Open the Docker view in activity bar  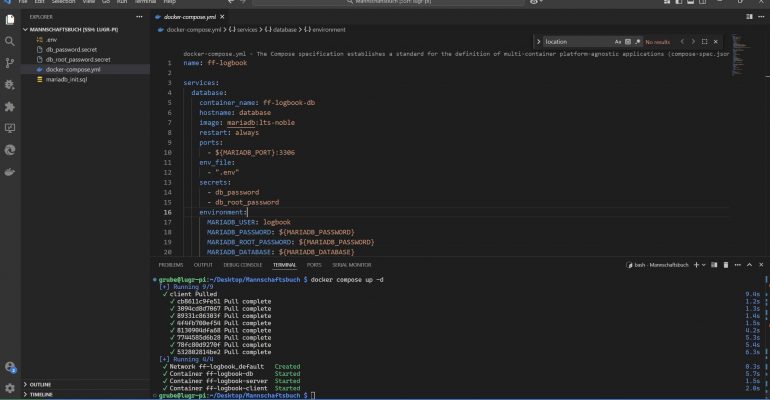coord(10,172)
